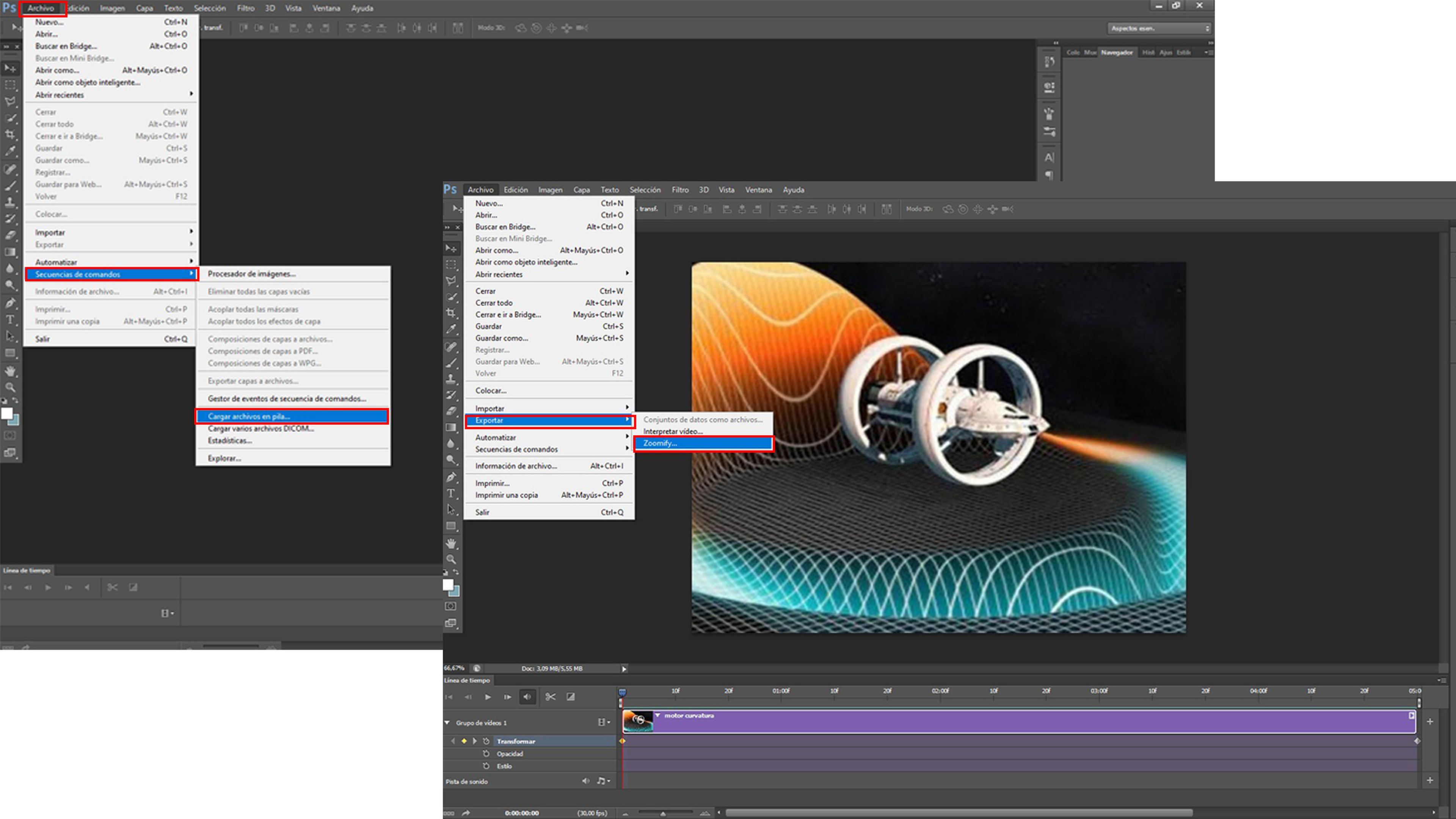Viewport: 1456px width, 819px height.
Task: Select the Healing Brush tool in the front window
Action: point(451,347)
